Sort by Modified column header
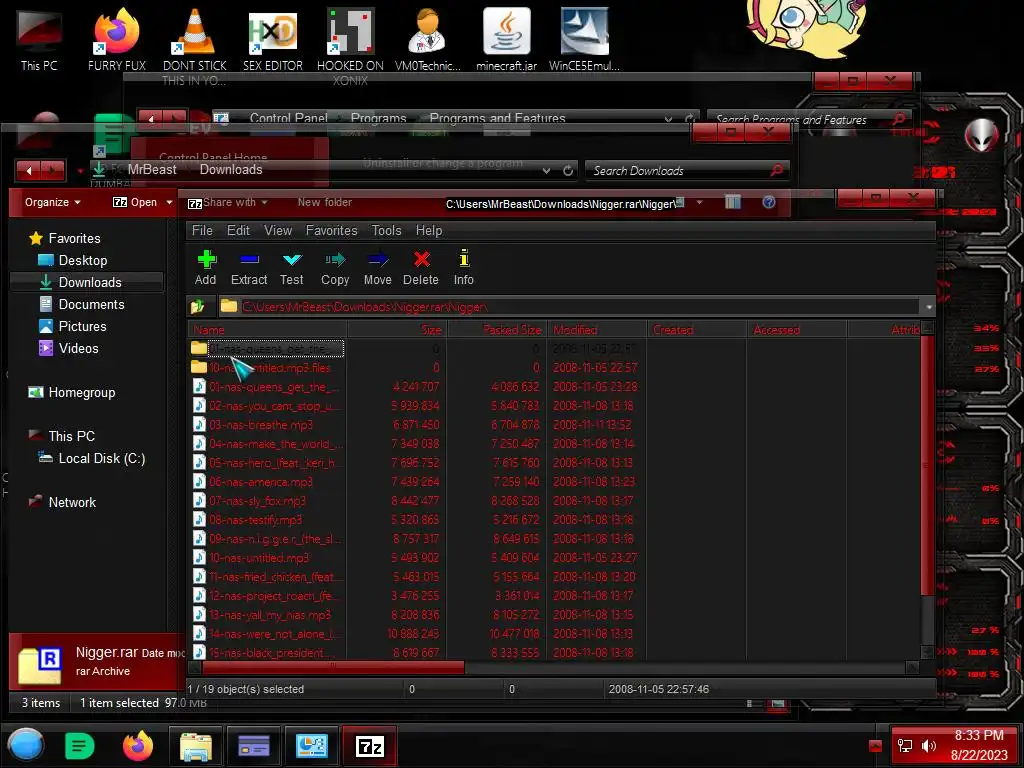 tap(597, 330)
